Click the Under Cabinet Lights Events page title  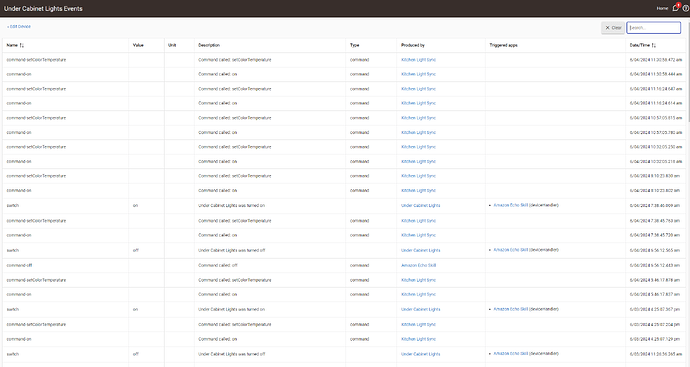click(43, 8)
